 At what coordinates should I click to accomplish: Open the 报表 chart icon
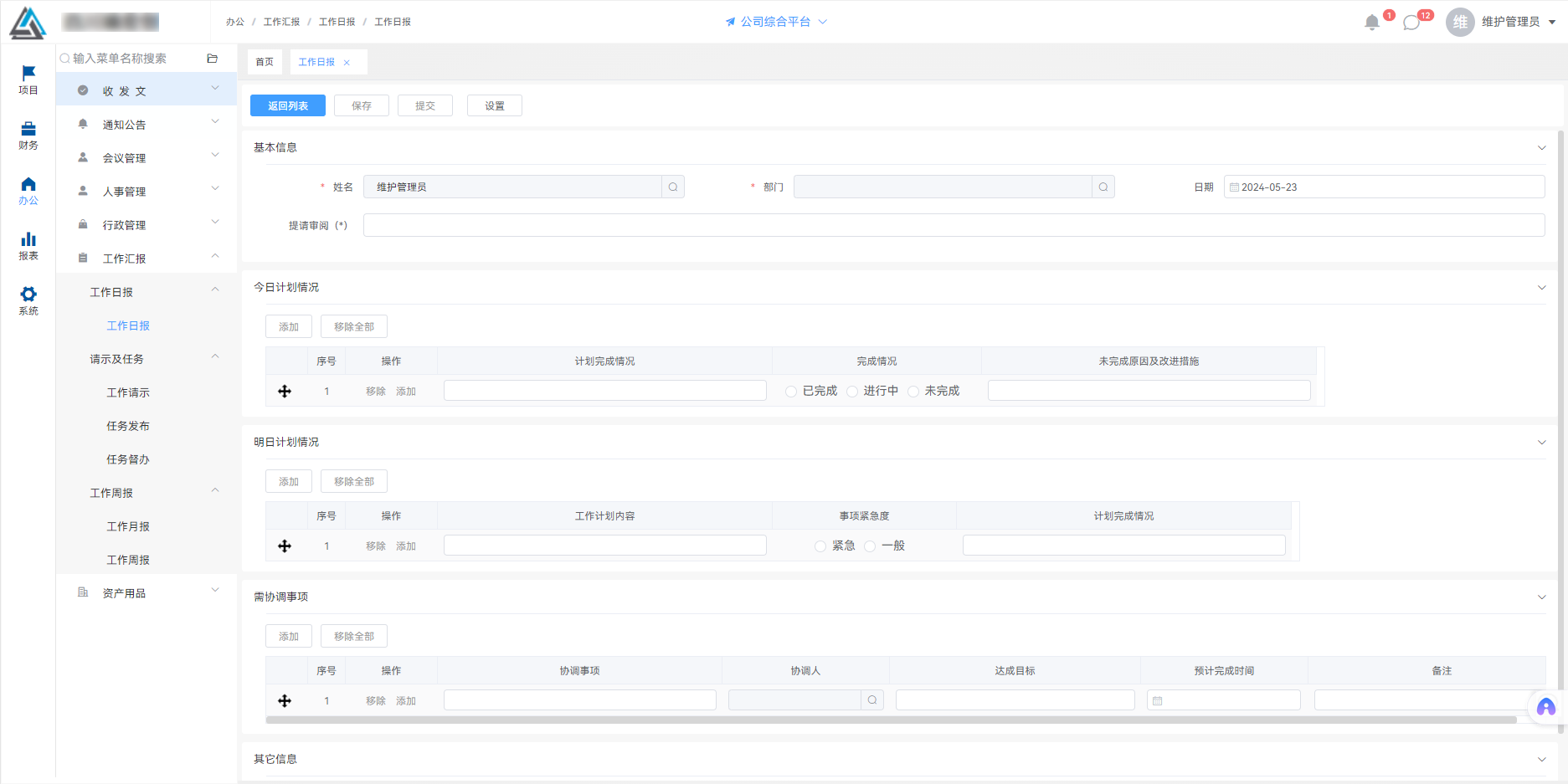pyautogui.click(x=28, y=239)
